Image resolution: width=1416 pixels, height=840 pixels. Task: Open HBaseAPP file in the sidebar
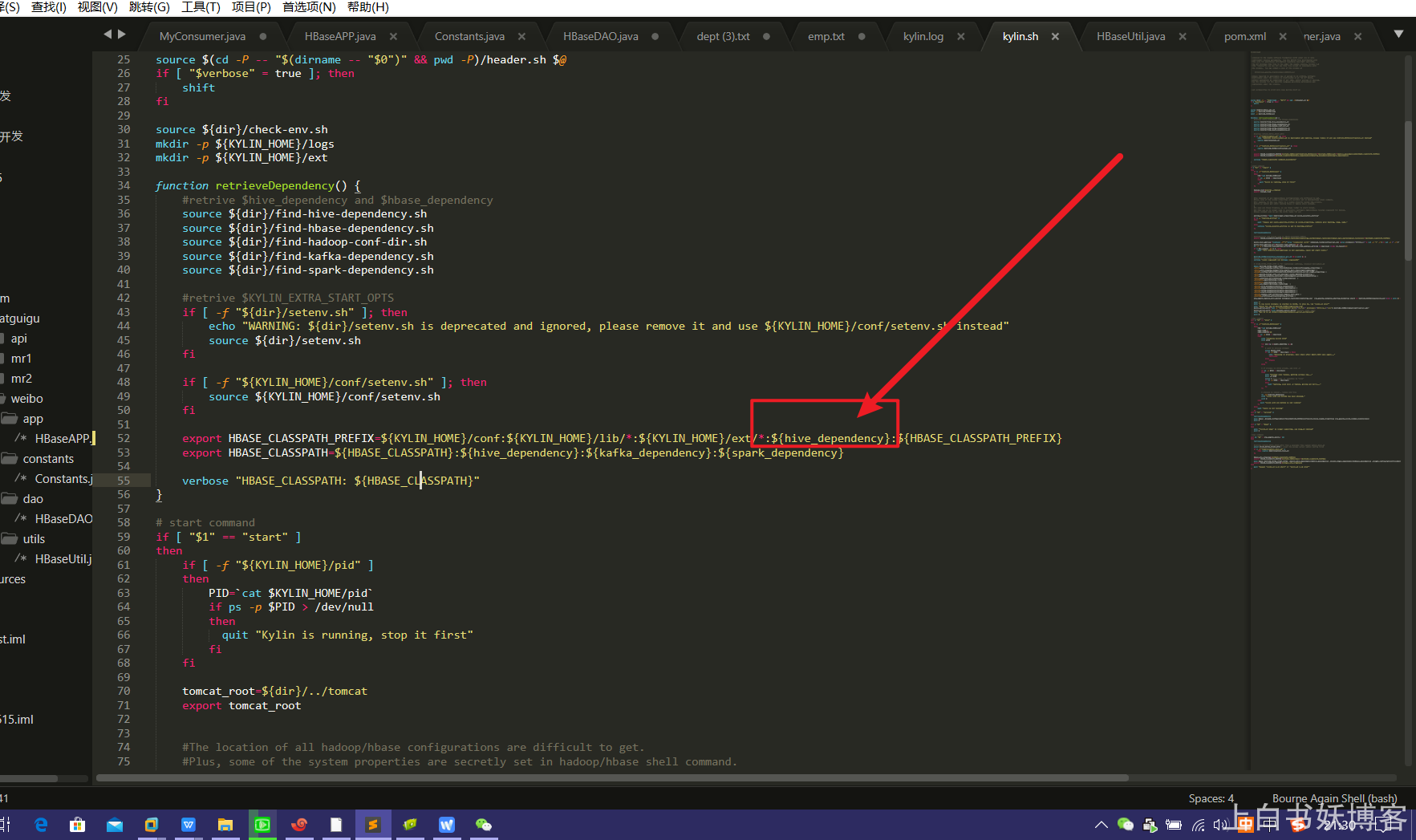point(53,439)
